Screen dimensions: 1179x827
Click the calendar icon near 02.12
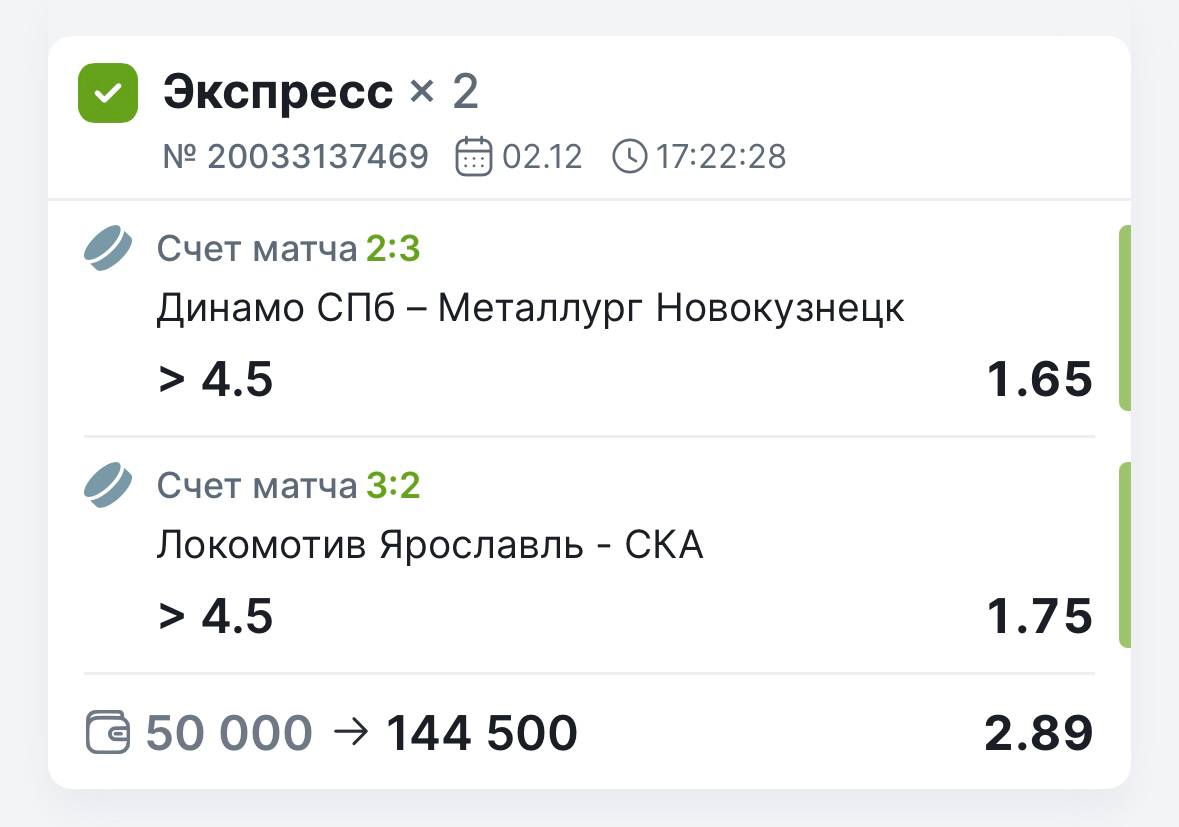click(x=474, y=157)
